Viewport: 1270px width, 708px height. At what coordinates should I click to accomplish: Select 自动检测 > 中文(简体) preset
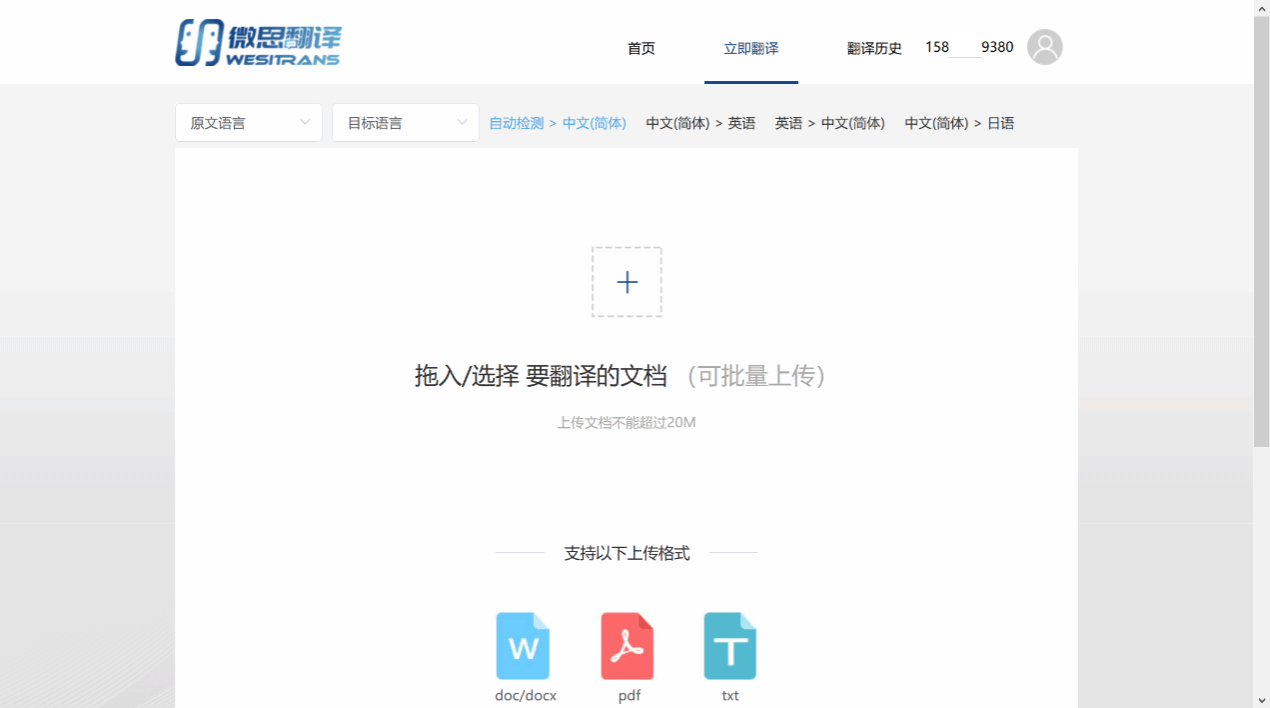coord(557,123)
